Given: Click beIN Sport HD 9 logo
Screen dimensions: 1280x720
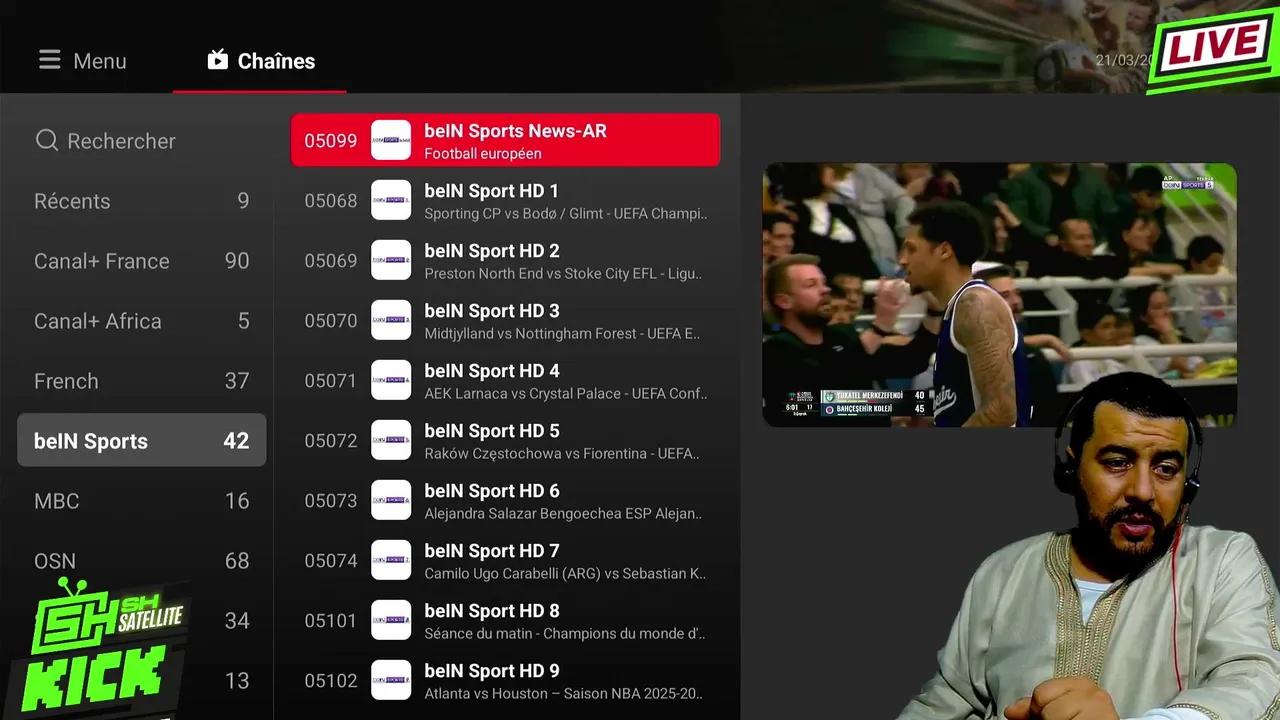Looking at the screenshot, I should point(391,680).
